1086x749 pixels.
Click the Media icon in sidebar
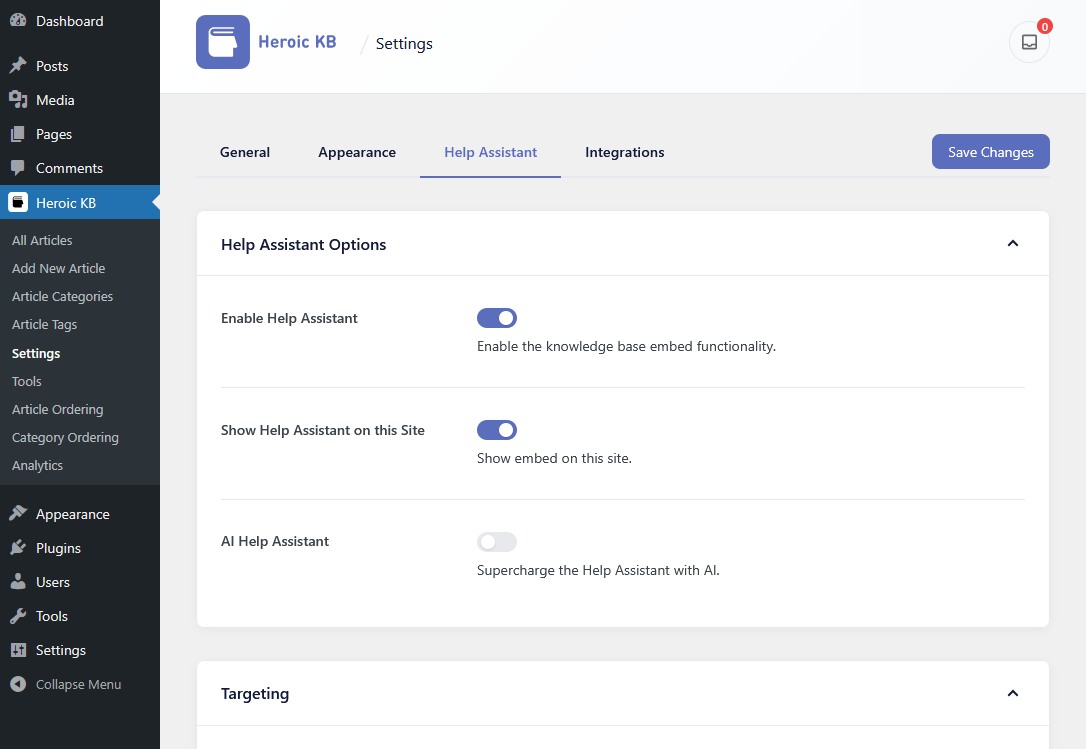coord(18,100)
